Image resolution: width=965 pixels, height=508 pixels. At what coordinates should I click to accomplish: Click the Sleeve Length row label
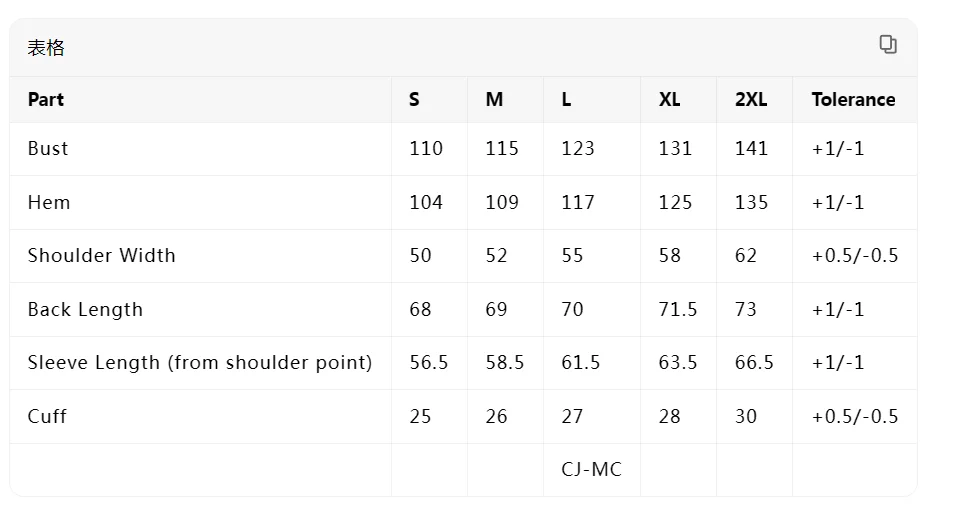coord(200,363)
